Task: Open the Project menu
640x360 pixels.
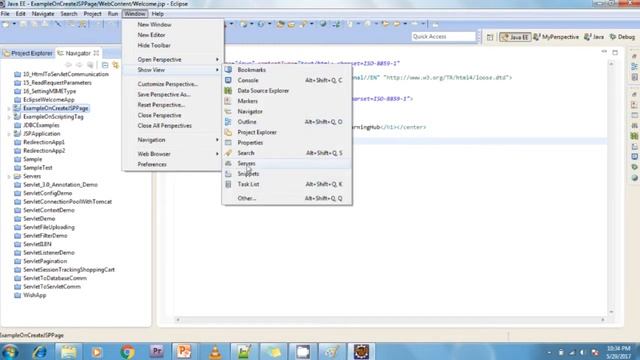Action: (x=92, y=13)
